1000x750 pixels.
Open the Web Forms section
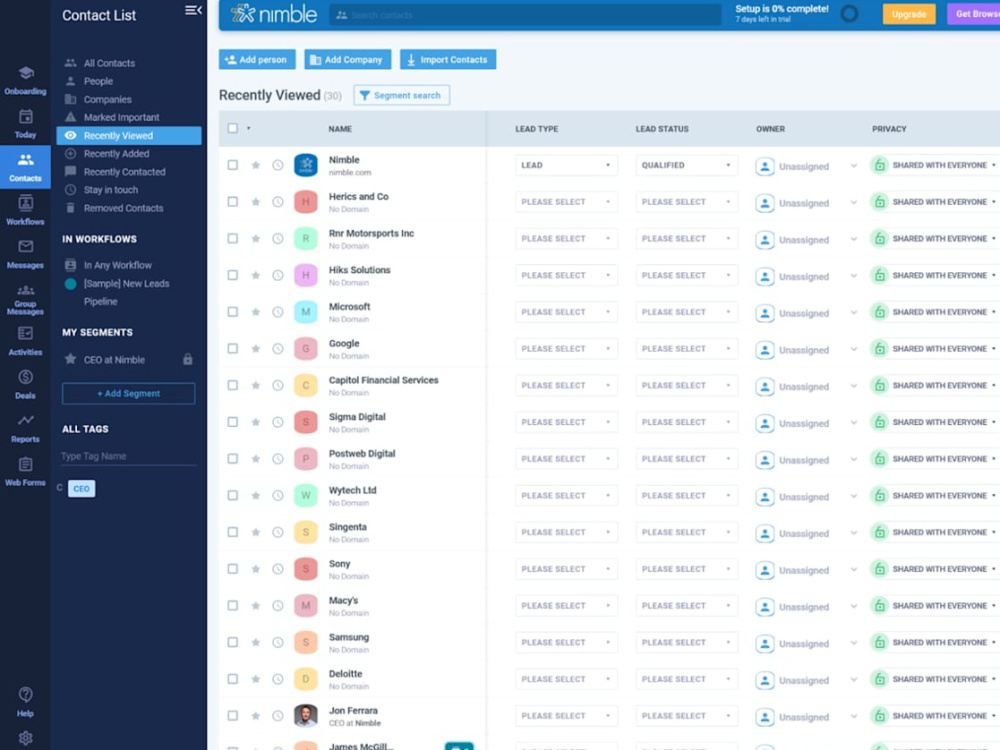26,472
